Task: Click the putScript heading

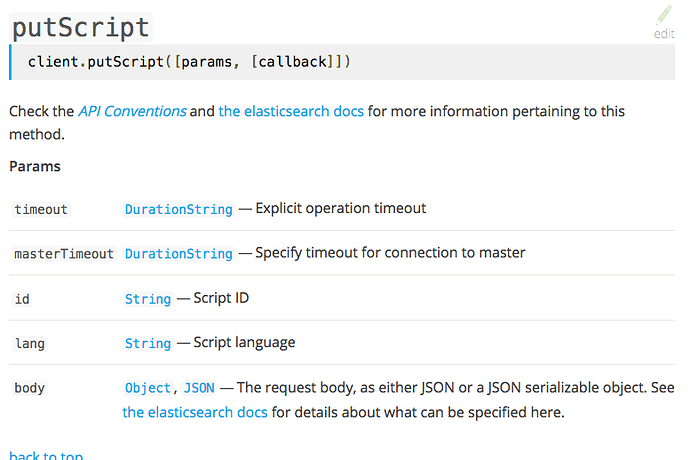Action: (x=80, y=27)
